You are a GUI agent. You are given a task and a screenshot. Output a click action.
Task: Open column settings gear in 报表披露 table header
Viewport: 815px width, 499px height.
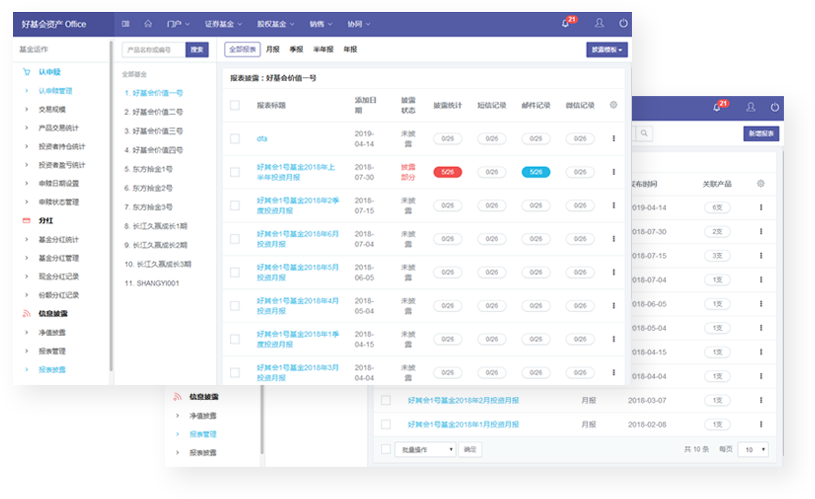[614, 104]
